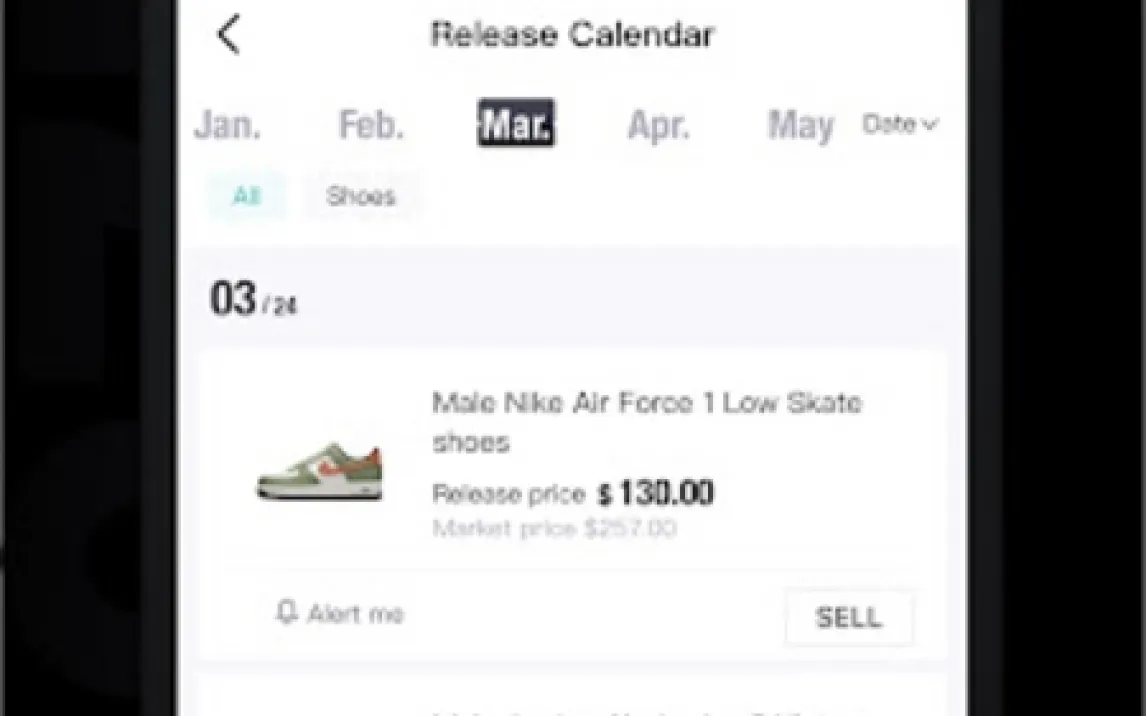Viewport: 1146px width, 716px height.
Task: Select the 03/24 date header
Action: [253, 300]
